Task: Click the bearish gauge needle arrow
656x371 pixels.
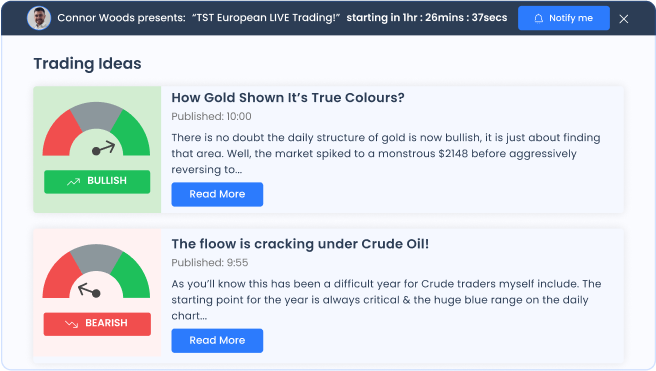Action: click(x=90, y=290)
